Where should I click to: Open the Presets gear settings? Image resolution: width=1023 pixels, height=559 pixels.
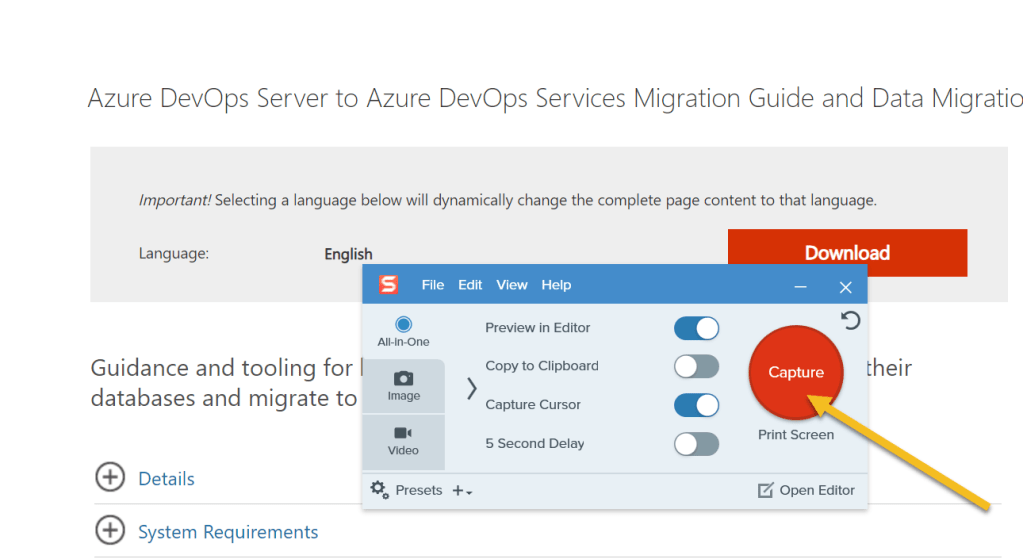(x=380, y=490)
